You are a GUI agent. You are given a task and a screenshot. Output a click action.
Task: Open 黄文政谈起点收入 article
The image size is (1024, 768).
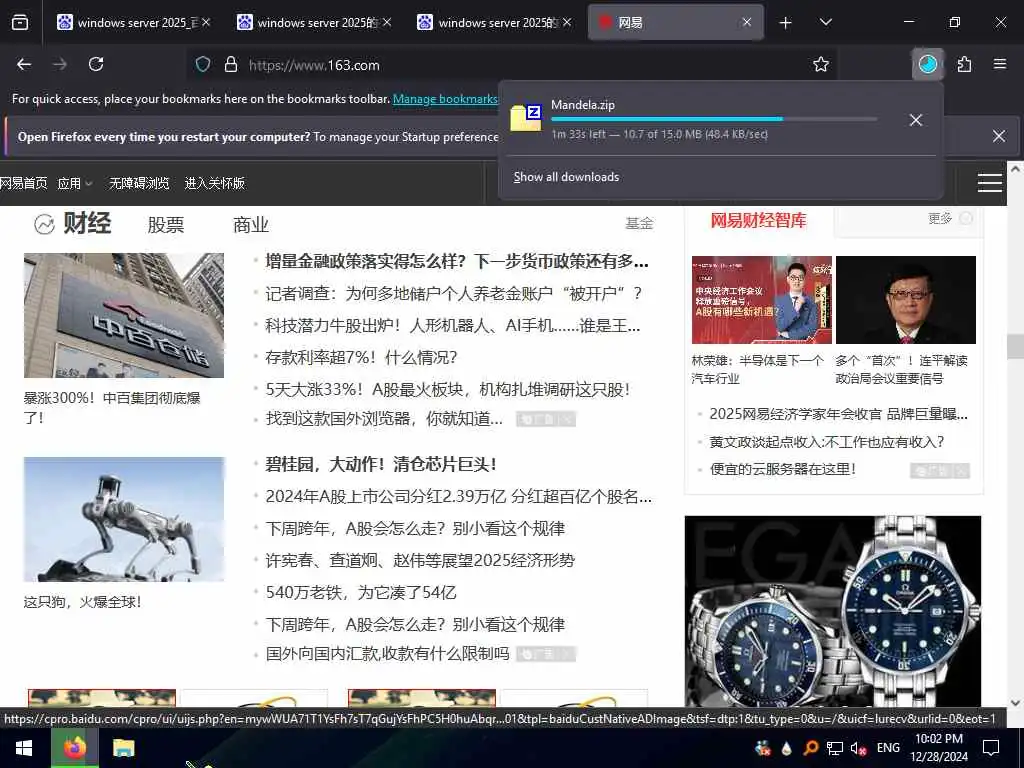point(827,442)
